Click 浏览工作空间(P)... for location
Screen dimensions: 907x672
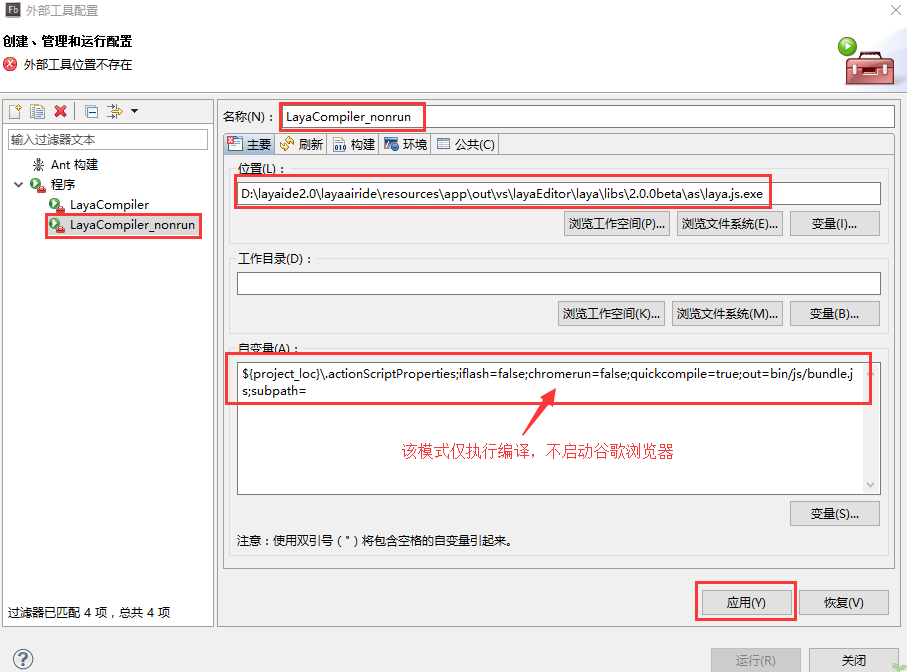617,224
